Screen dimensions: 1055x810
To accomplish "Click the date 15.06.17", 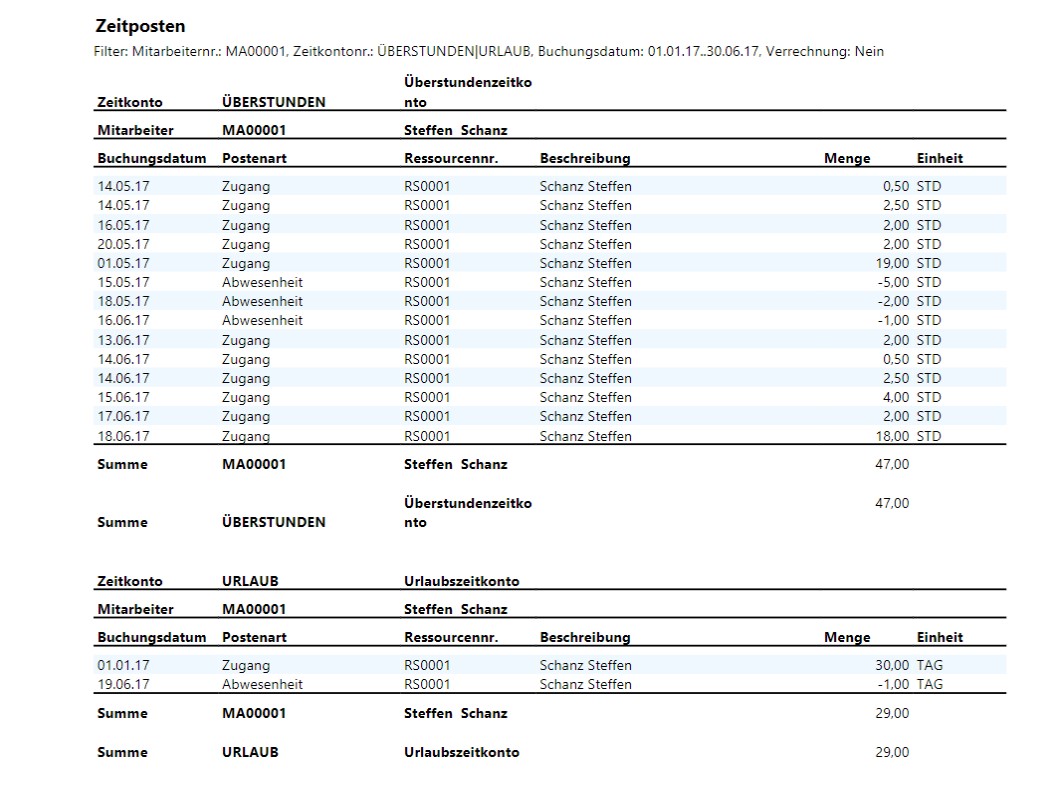I will pos(123,398).
